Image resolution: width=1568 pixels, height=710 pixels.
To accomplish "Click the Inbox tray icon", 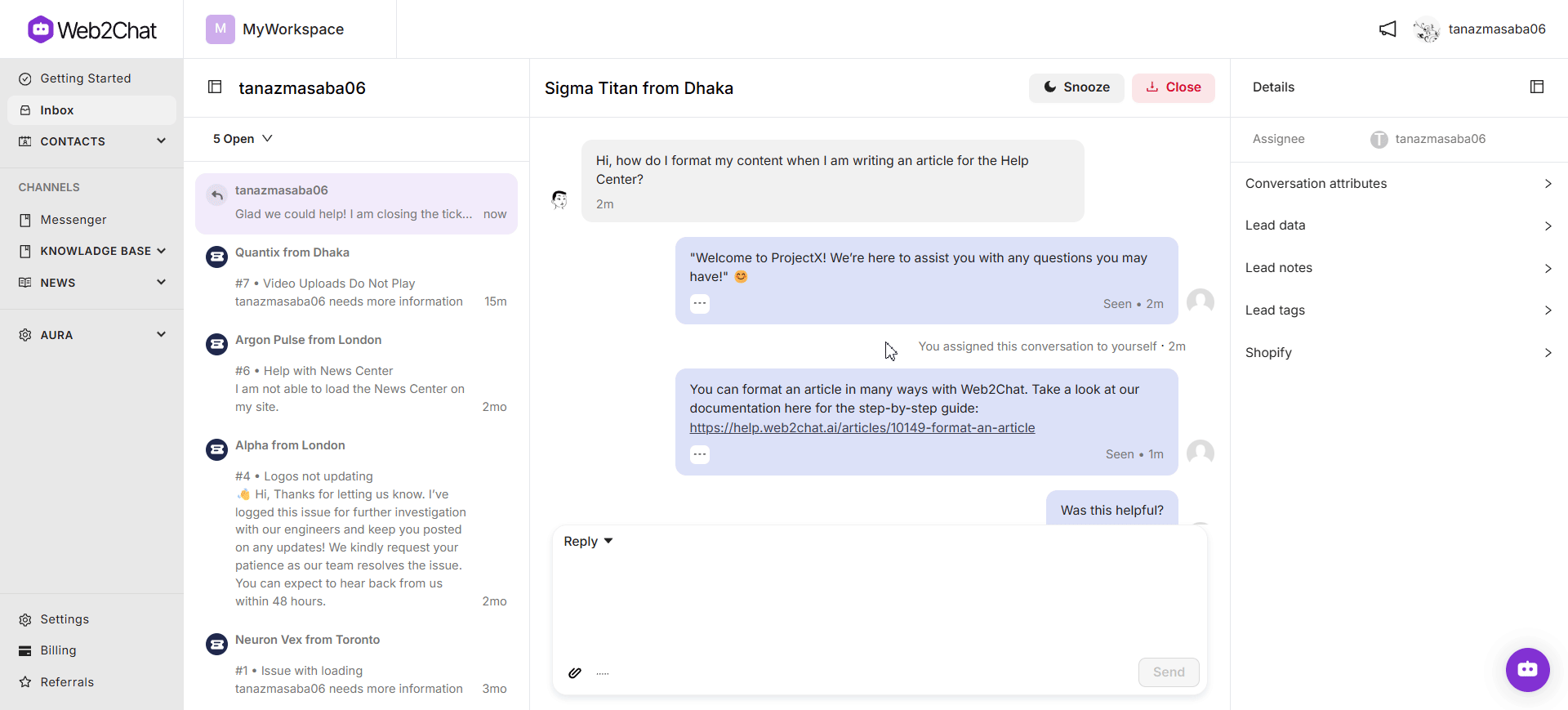I will [x=25, y=110].
